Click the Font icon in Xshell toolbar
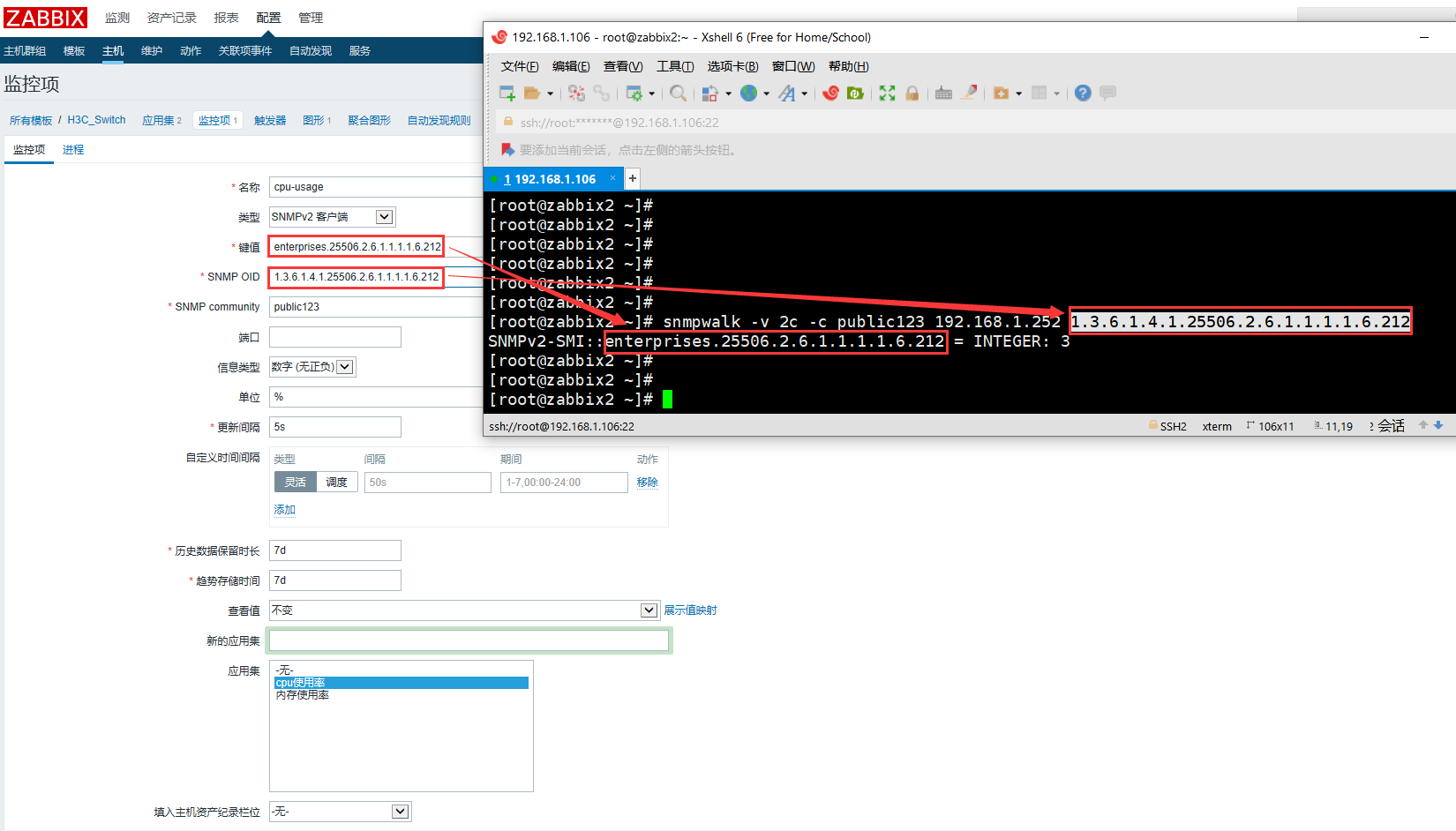Viewport: 1456px width, 831px height. tap(787, 94)
